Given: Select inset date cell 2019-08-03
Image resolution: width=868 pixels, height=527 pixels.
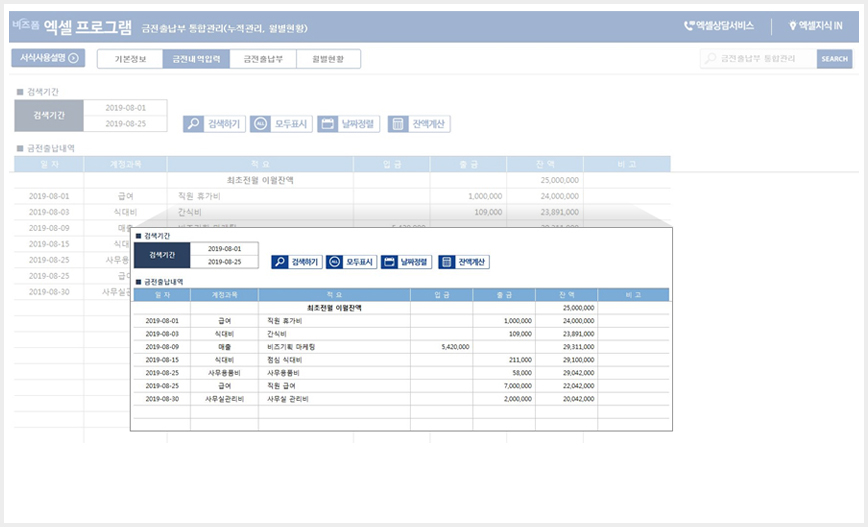Looking at the screenshot, I should tap(162, 334).
